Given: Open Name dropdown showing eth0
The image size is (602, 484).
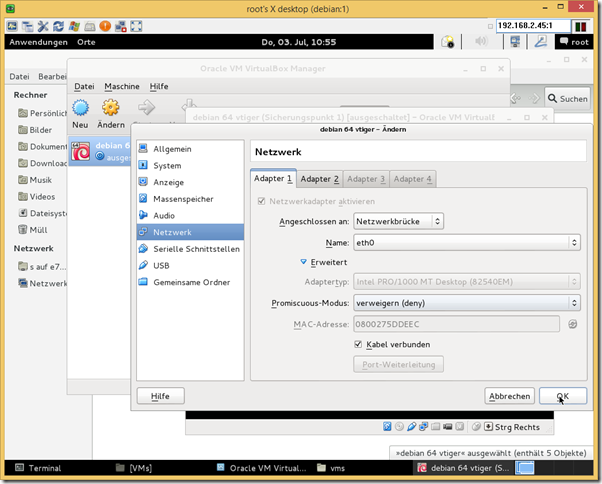Looking at the screenshot, I should pyautogui.click(x=466, y=243).
